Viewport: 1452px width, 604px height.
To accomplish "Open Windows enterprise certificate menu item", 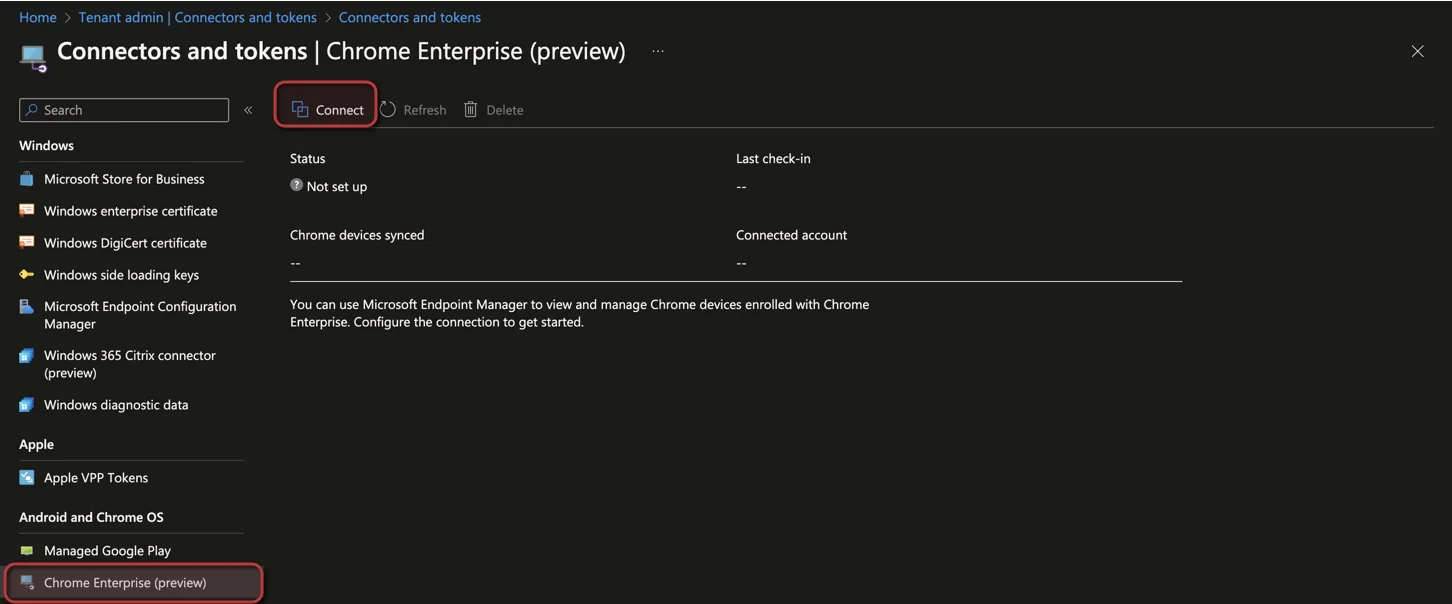I will point(131,211).
